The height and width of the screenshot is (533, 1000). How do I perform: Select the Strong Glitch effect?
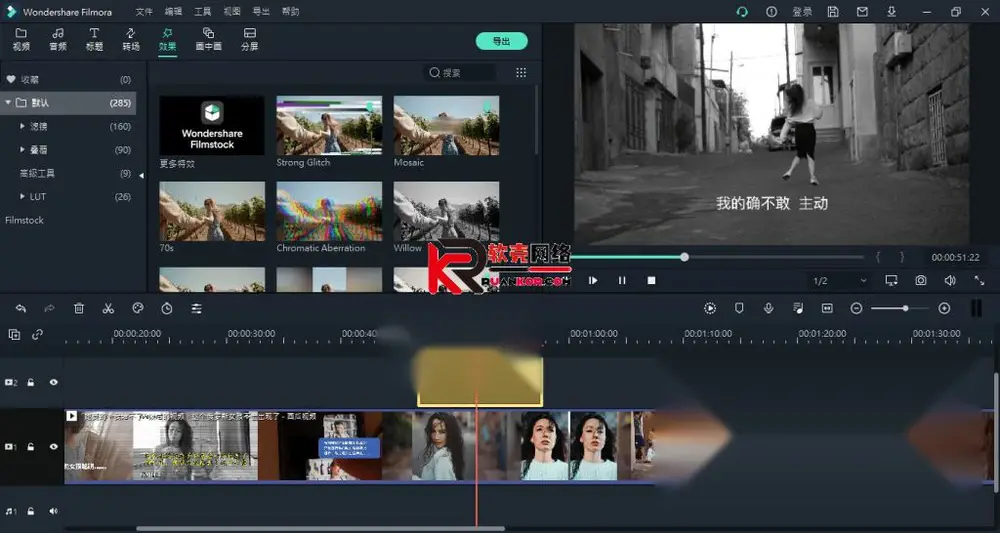pyautogui.click(x=329, y=126)
